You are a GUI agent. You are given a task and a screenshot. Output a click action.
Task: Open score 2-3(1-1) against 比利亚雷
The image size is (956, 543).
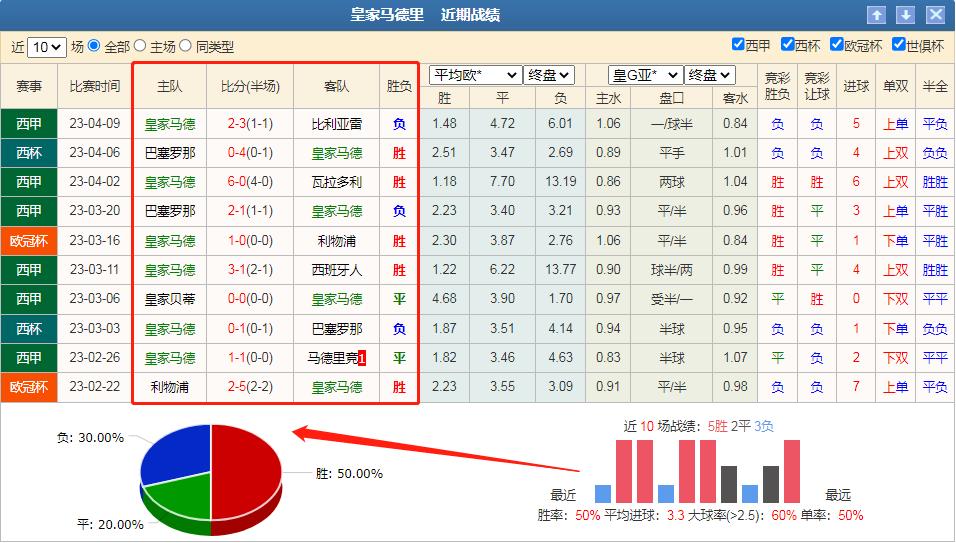(x=250, y=124)
